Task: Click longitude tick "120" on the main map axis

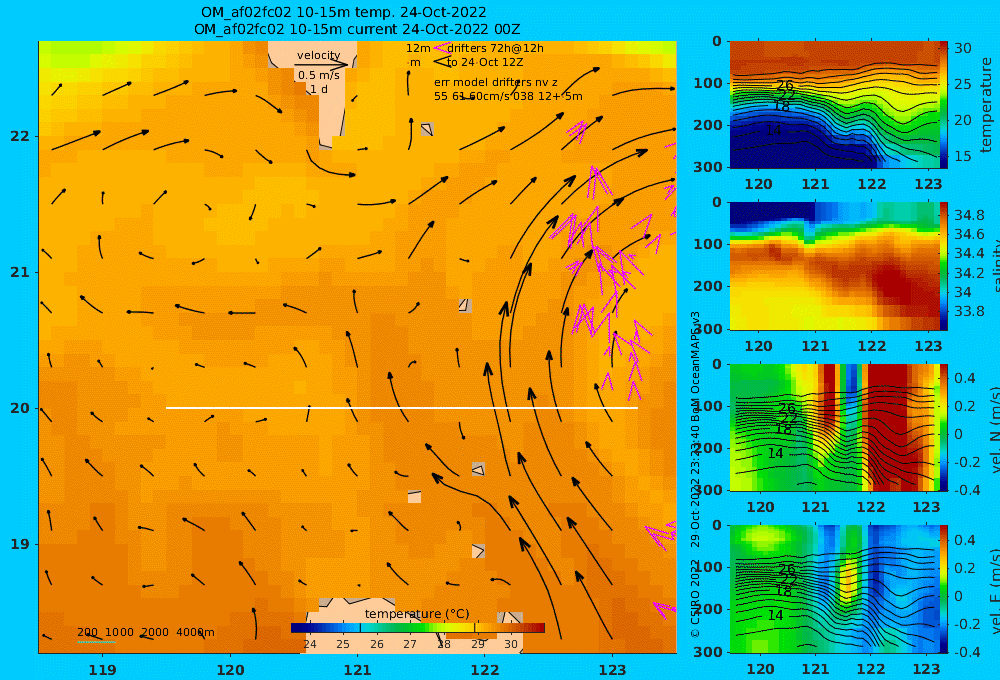Action: 230,670
